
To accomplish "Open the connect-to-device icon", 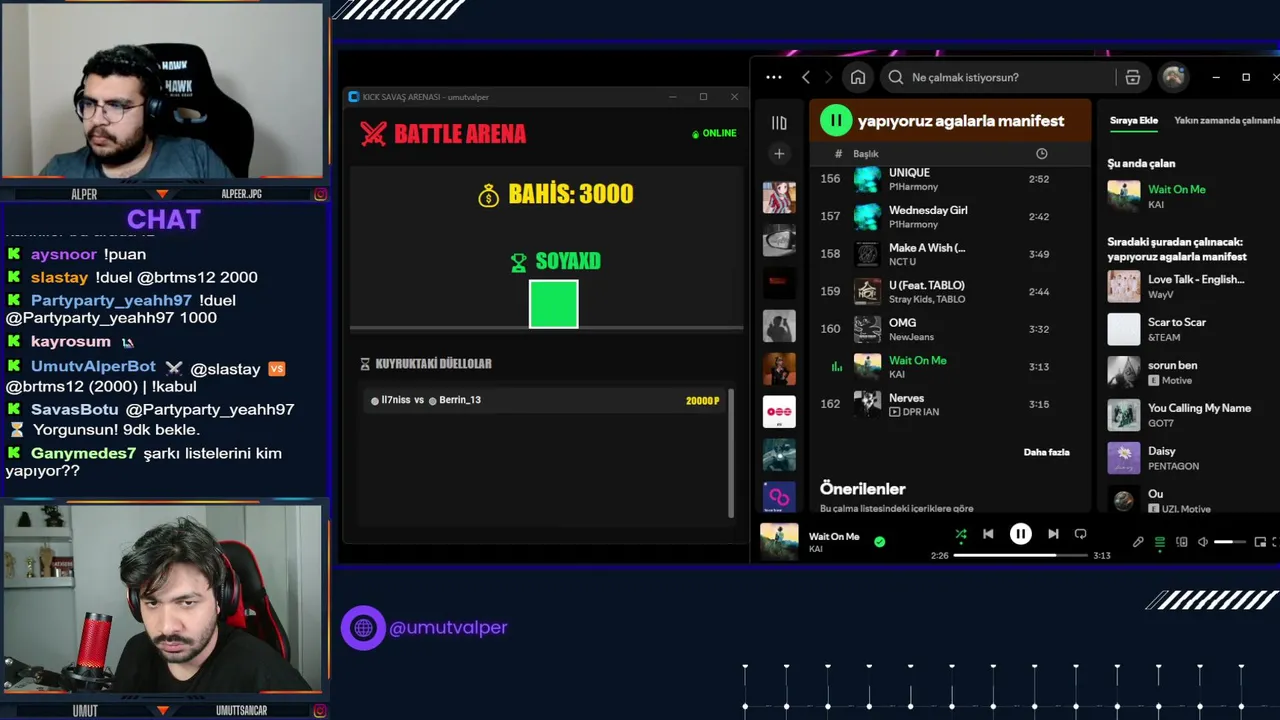I will tap(1182, 542).
